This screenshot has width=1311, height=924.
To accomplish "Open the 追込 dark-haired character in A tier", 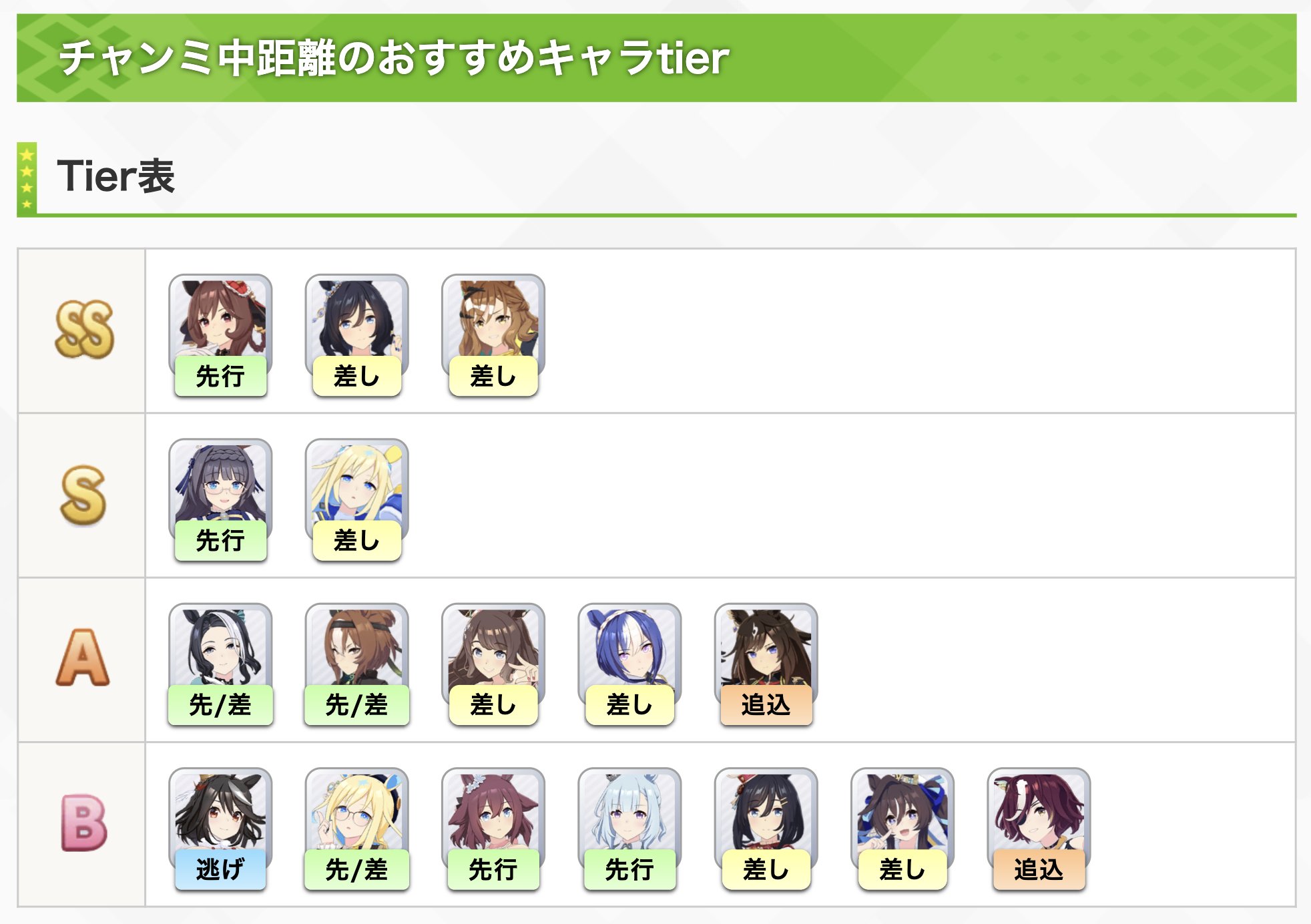I will [766, 664].
